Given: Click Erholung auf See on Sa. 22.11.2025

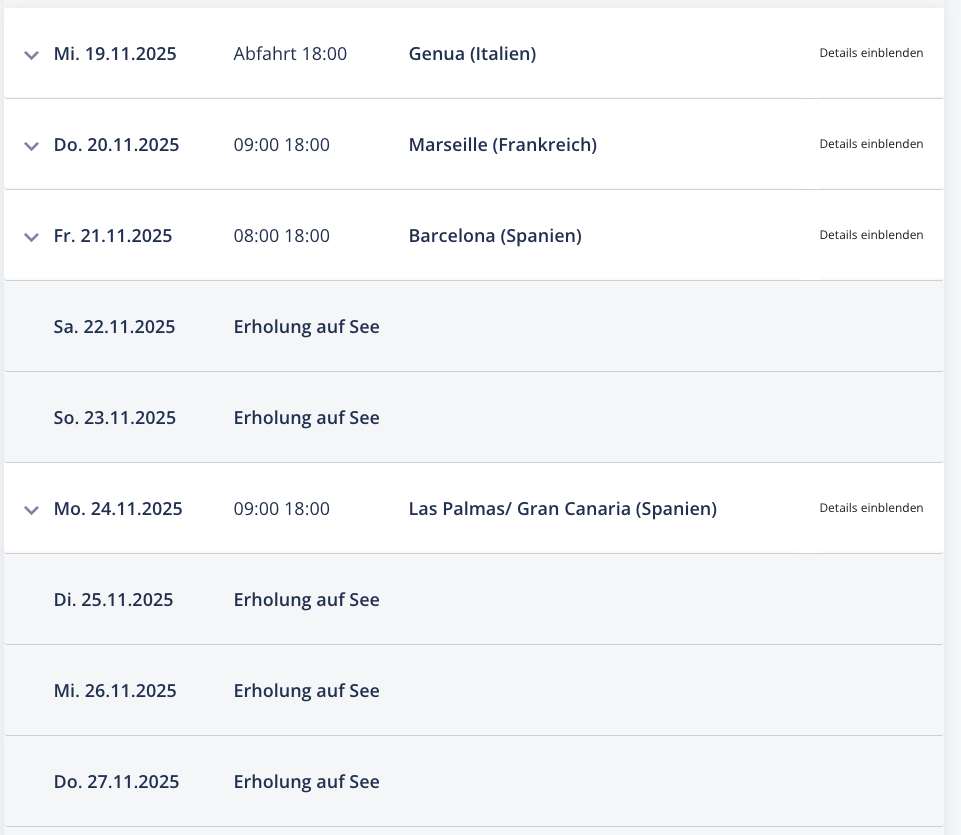Looking at the screenshot, I should coord(306,327).
